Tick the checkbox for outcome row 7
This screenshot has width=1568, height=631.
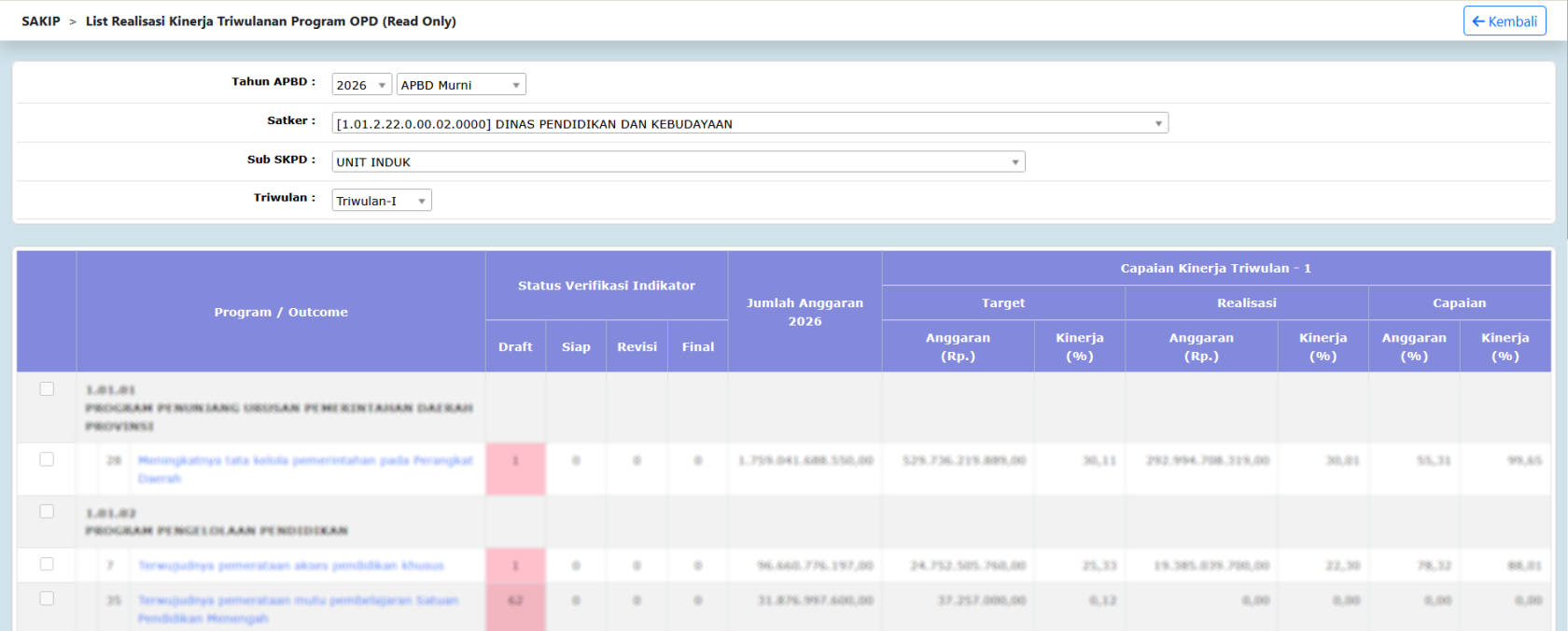pos(47,564)
